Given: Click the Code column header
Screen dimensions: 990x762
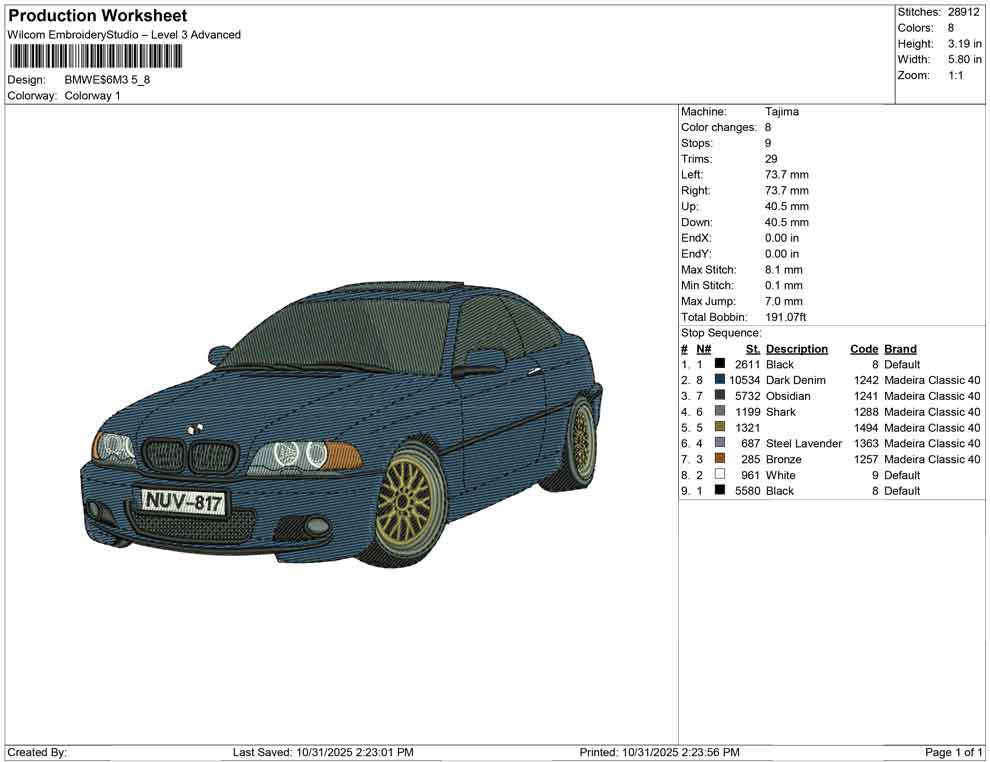Looking at the screenshot, I should 864,348.
